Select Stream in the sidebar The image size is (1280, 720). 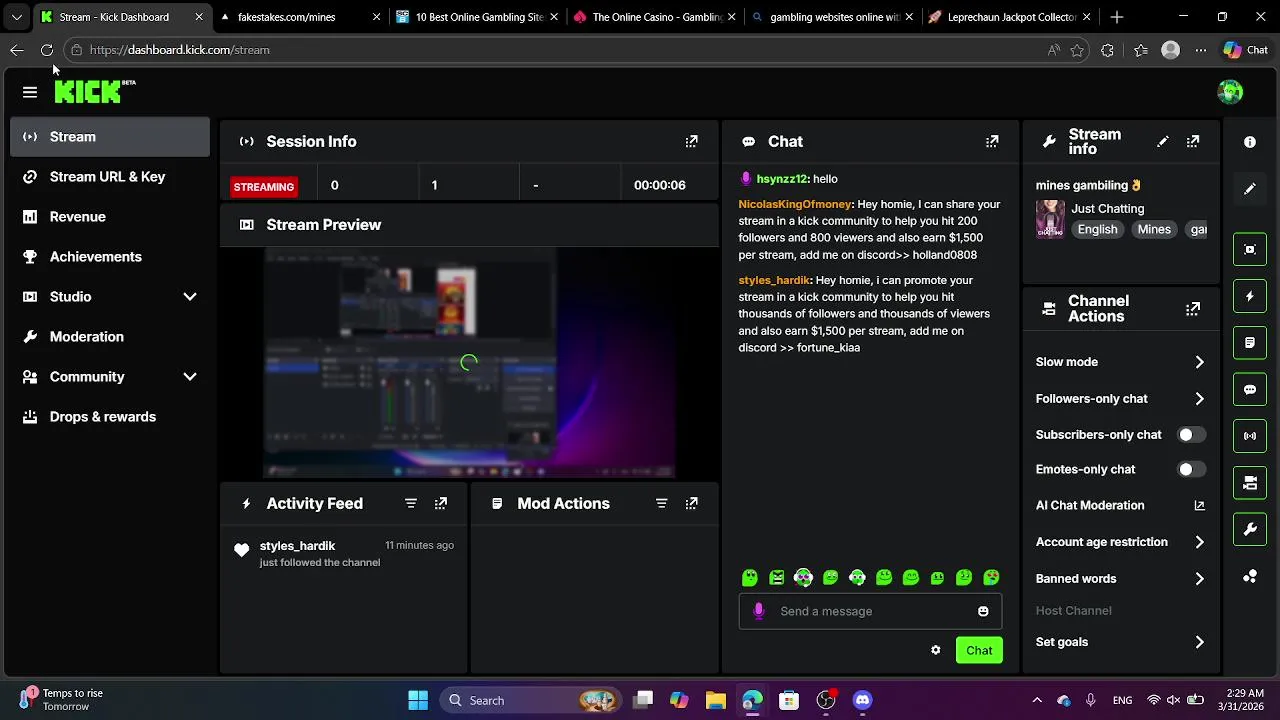click(x=110, y=137)
